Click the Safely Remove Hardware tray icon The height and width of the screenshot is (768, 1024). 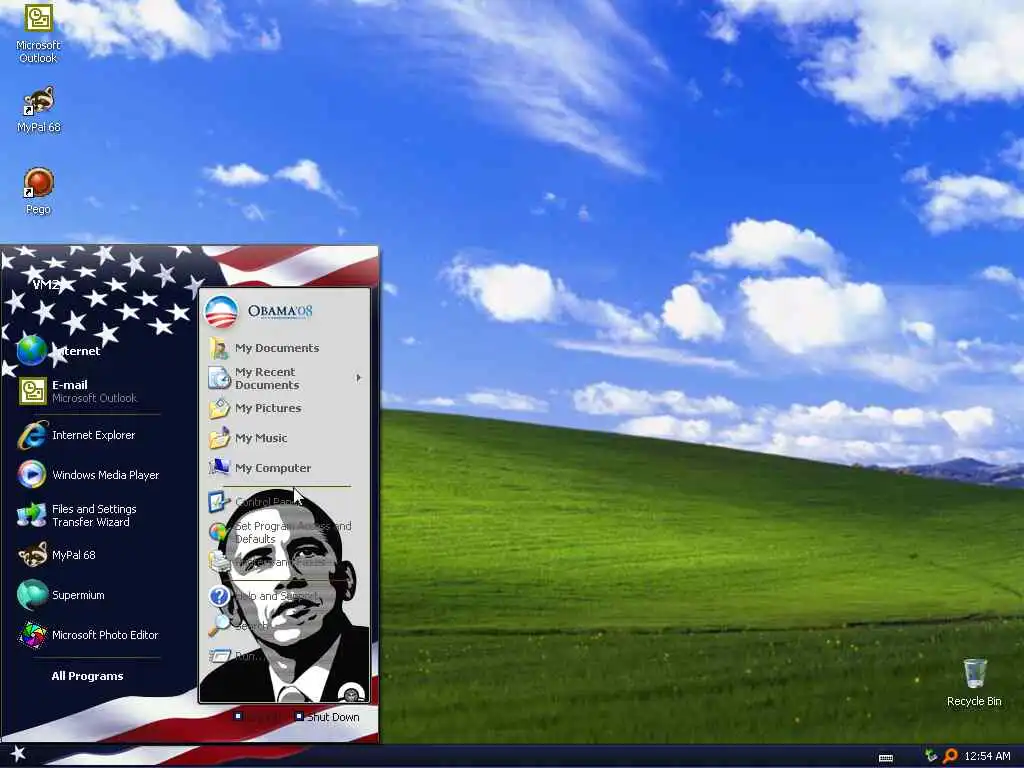tap(931, 756)
